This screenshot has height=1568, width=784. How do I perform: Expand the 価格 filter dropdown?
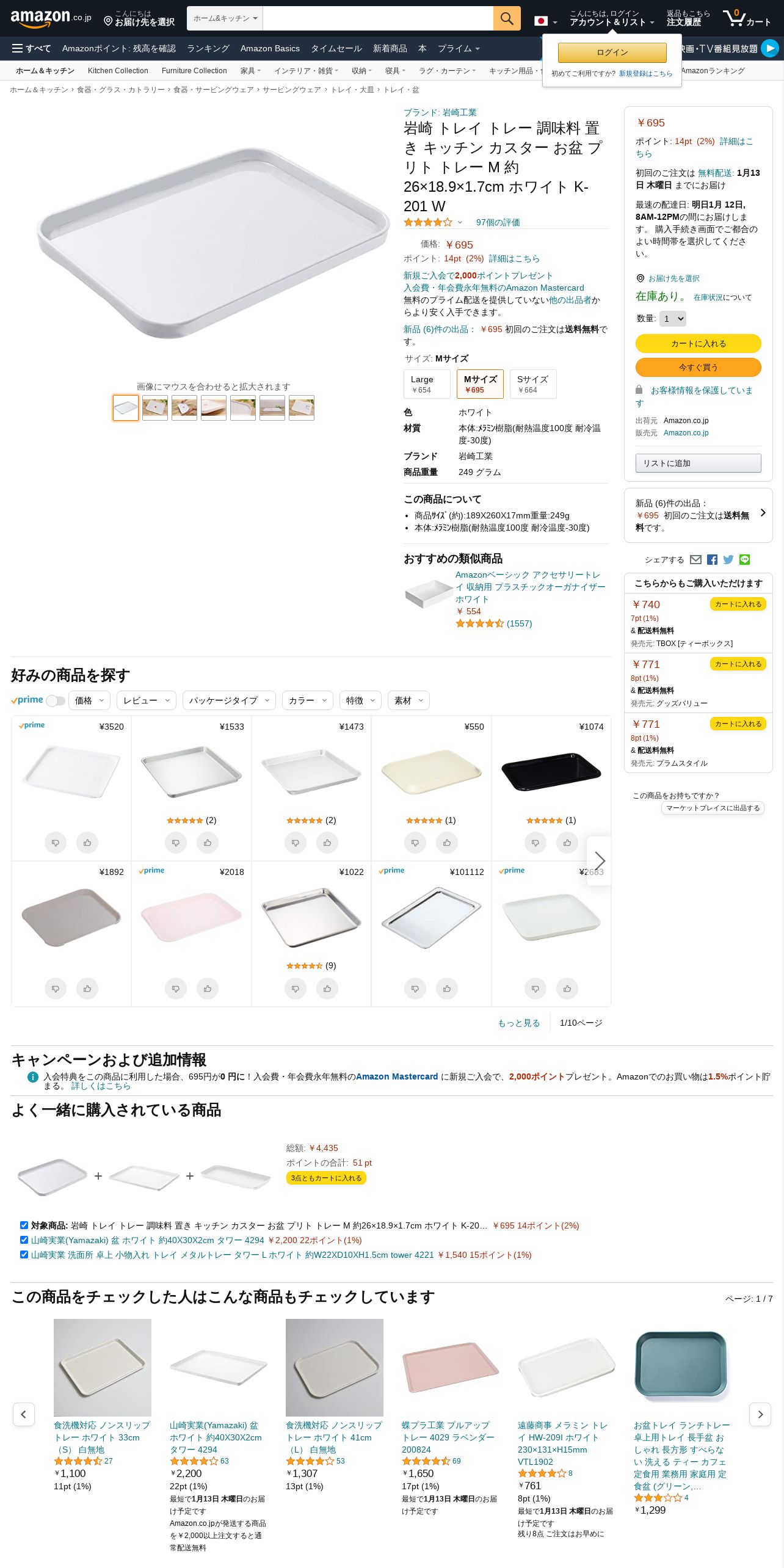click(90, 700)
